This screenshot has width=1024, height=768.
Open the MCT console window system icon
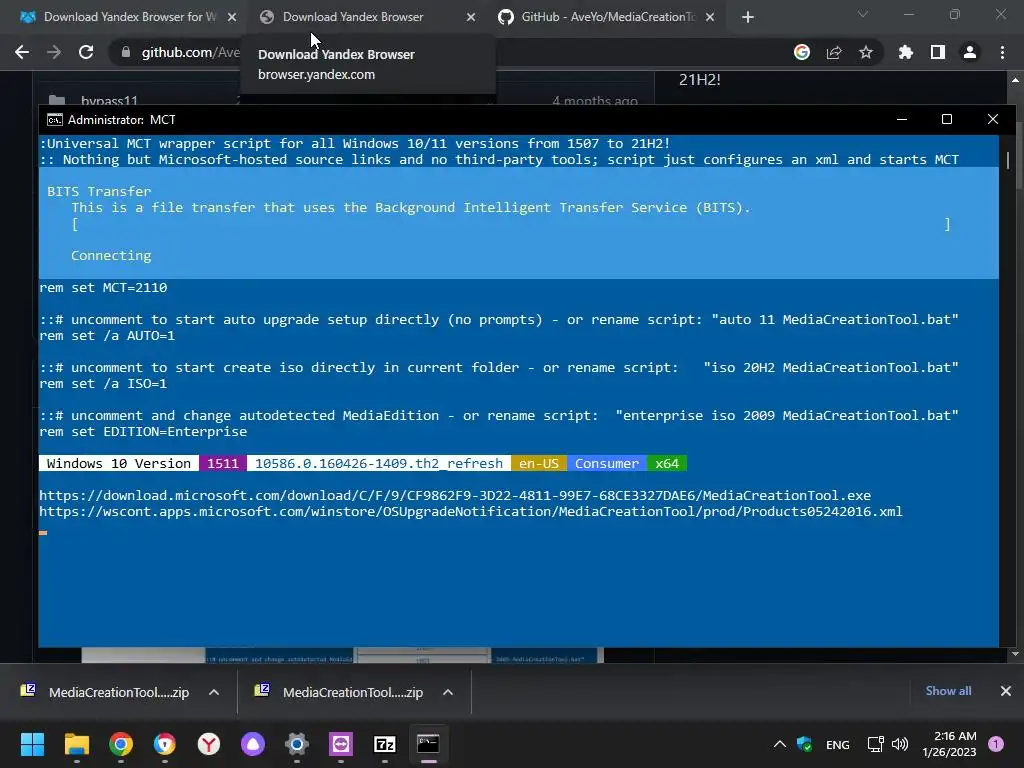point(55,120)
